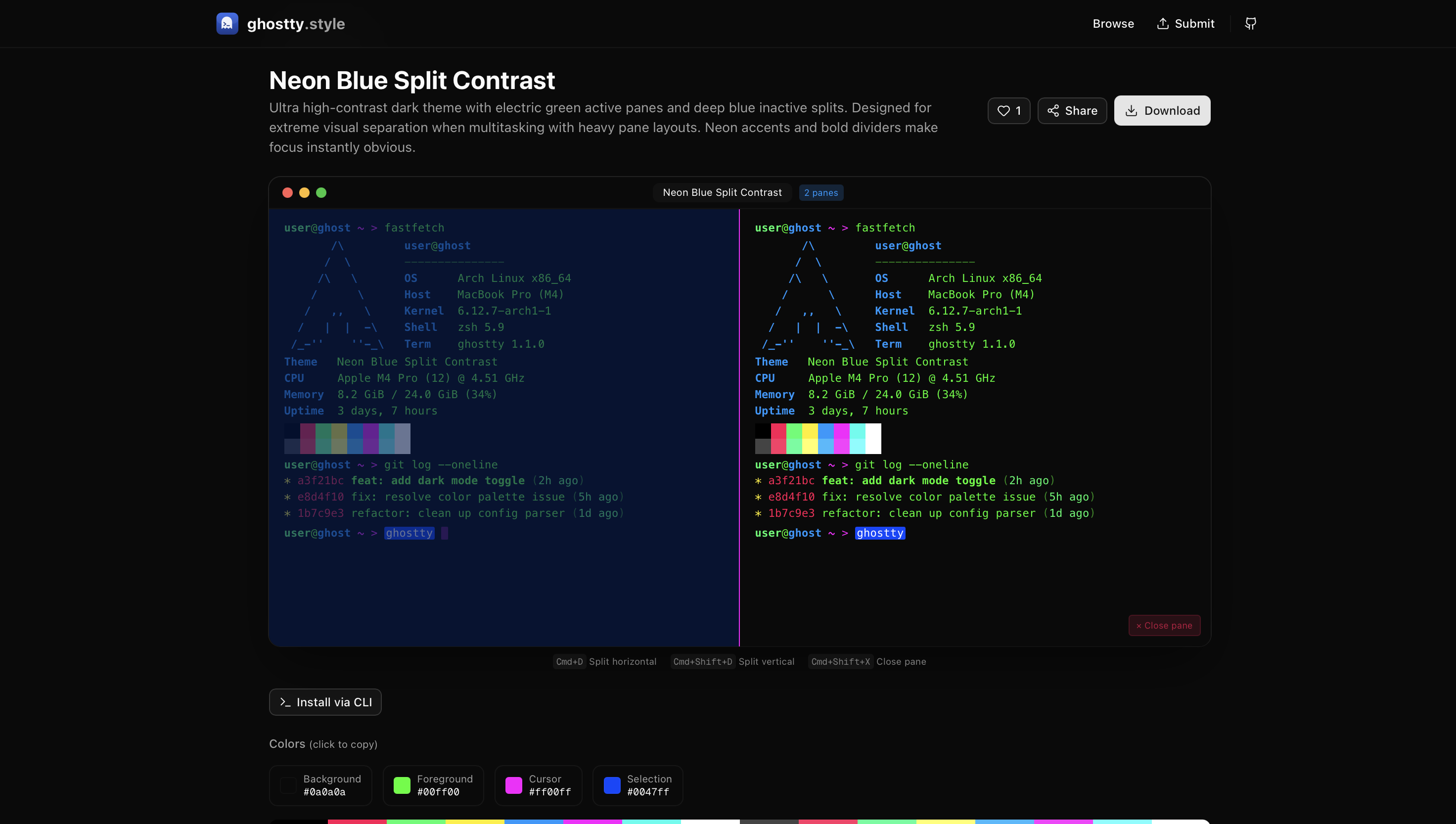Open the GitHub repository icon
This screenshot has height=824, width=1456.
(x=1250, y=23)
